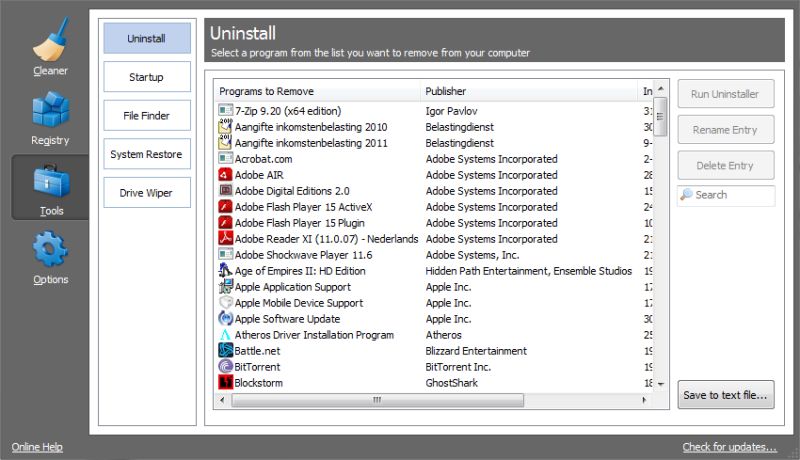800x460 pixels.
Task: Click the Age of Empires II icon
Action: (226, 270)
